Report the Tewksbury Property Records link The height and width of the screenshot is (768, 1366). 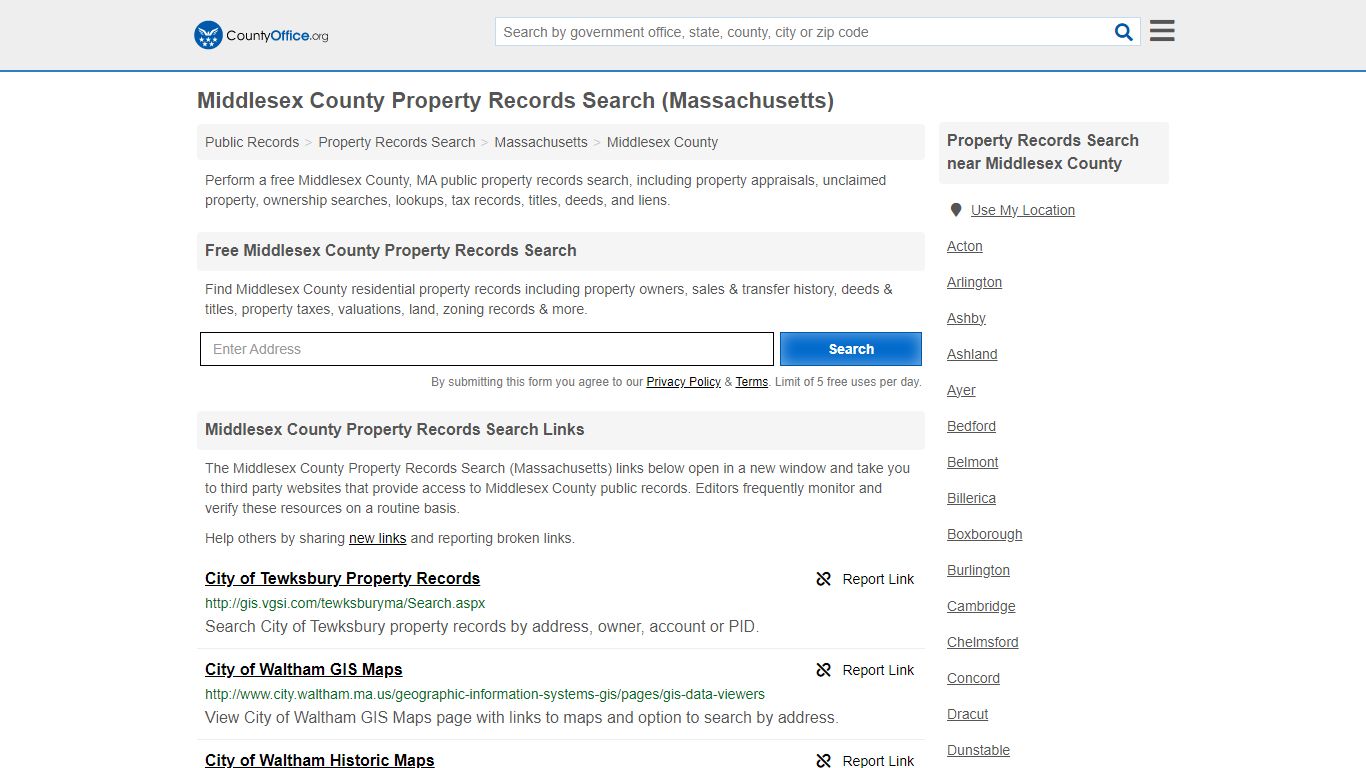coord(878,579)
